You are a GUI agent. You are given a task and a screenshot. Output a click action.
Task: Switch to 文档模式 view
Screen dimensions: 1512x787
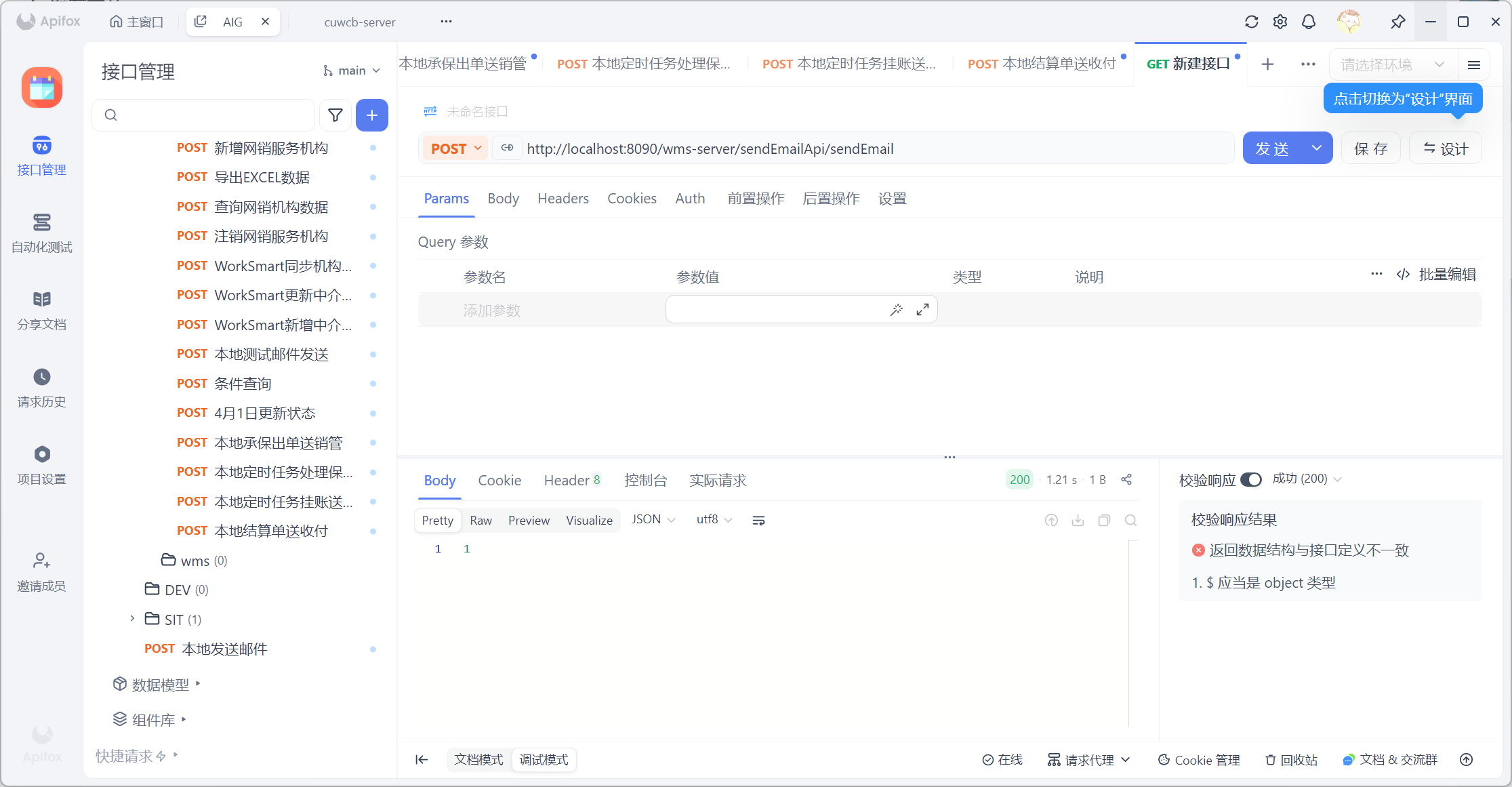point(478,759)
